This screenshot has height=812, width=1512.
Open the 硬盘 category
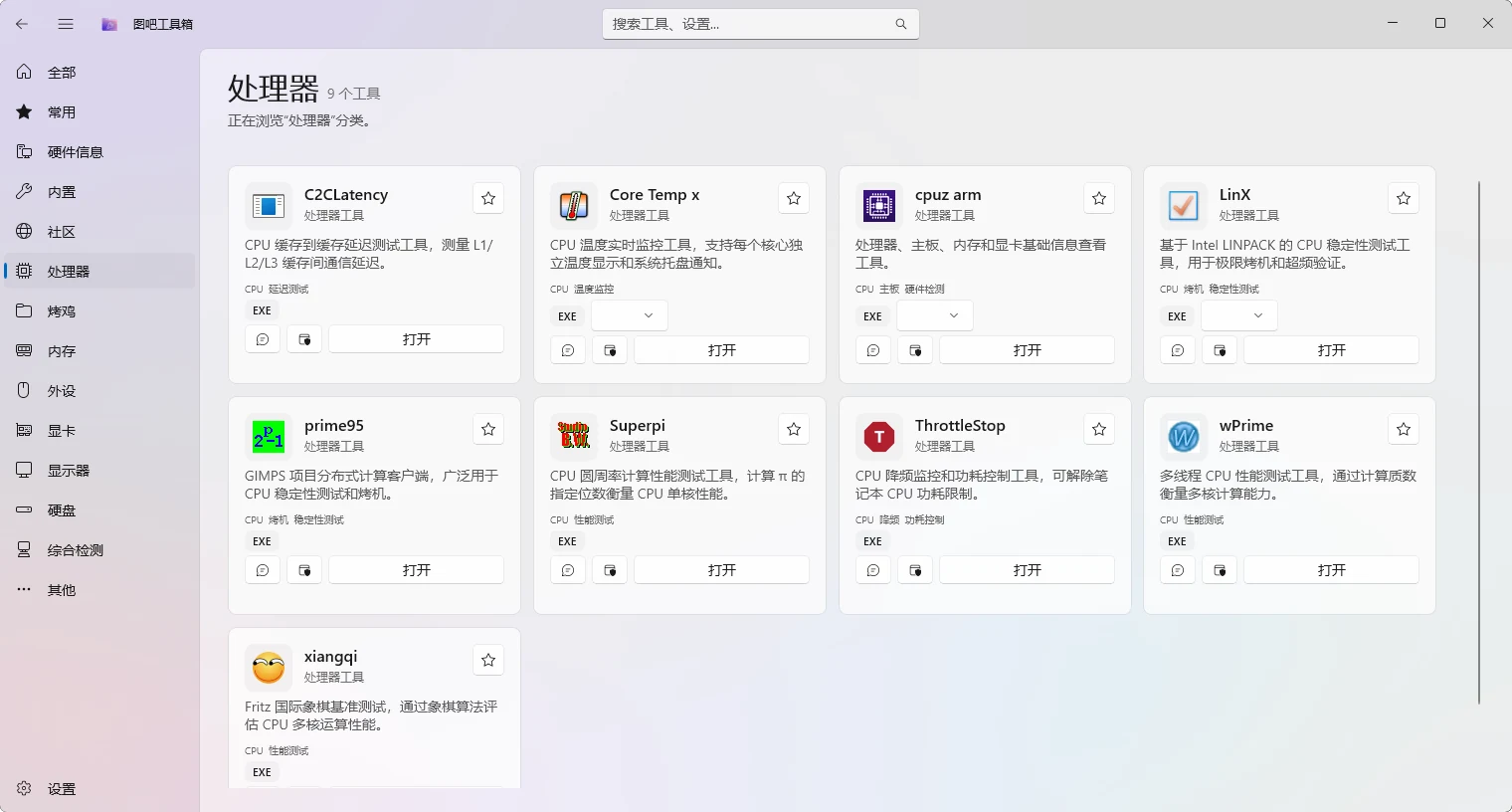click(x=99, y=510)
